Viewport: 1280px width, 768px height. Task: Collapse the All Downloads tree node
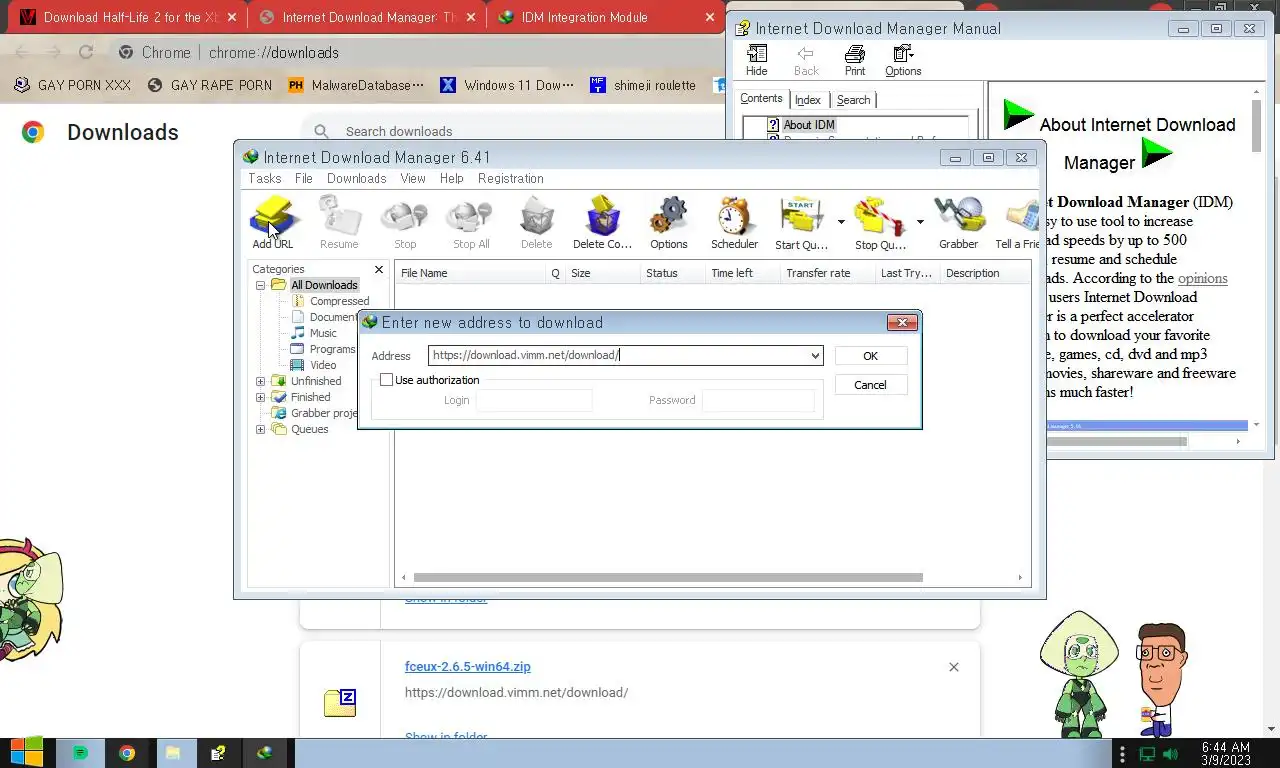tap(260, 285)
